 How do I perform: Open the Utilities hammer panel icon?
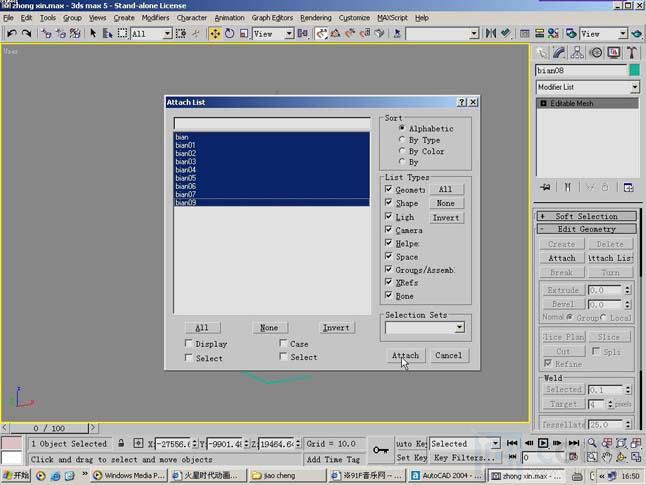(632, 52)
